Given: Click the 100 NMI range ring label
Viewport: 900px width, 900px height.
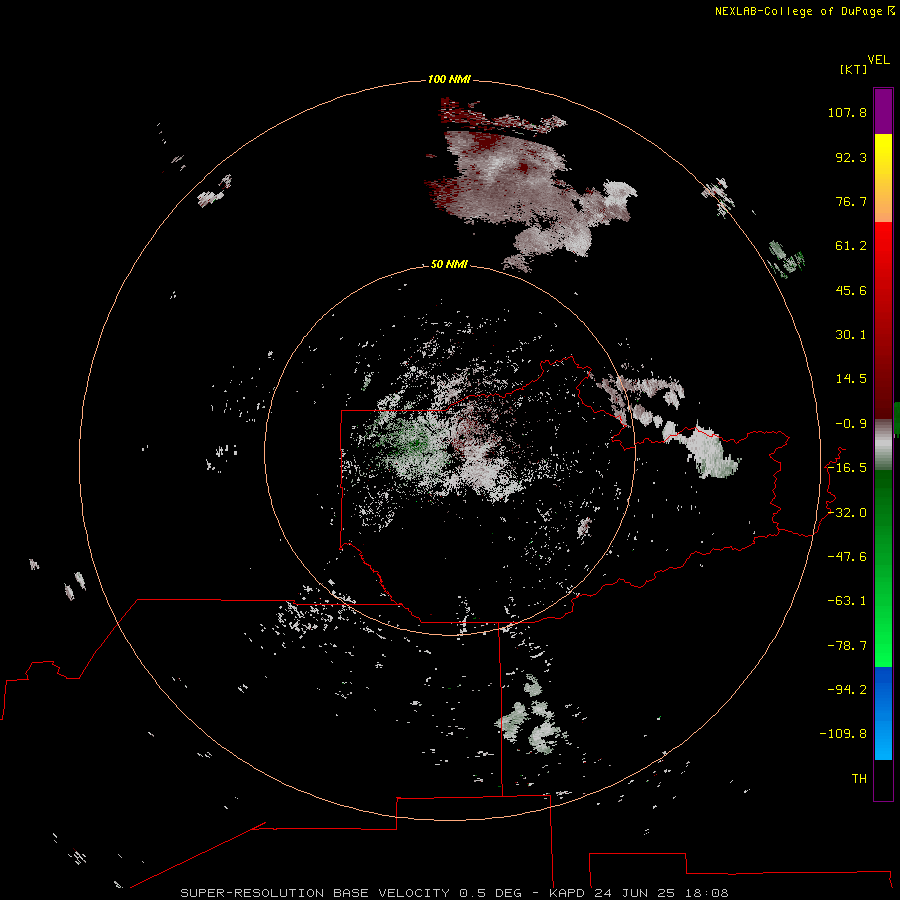Looking at the screenshot, I should (x=449, y=79).
